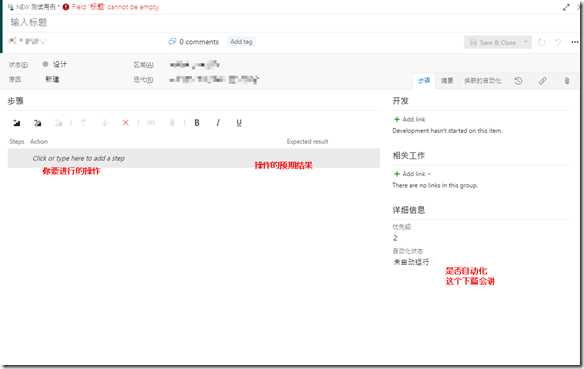The width and height of the screenshot is (584, 369).
Task: Open the 区域 area path field
Action: (x=194, y=65)
